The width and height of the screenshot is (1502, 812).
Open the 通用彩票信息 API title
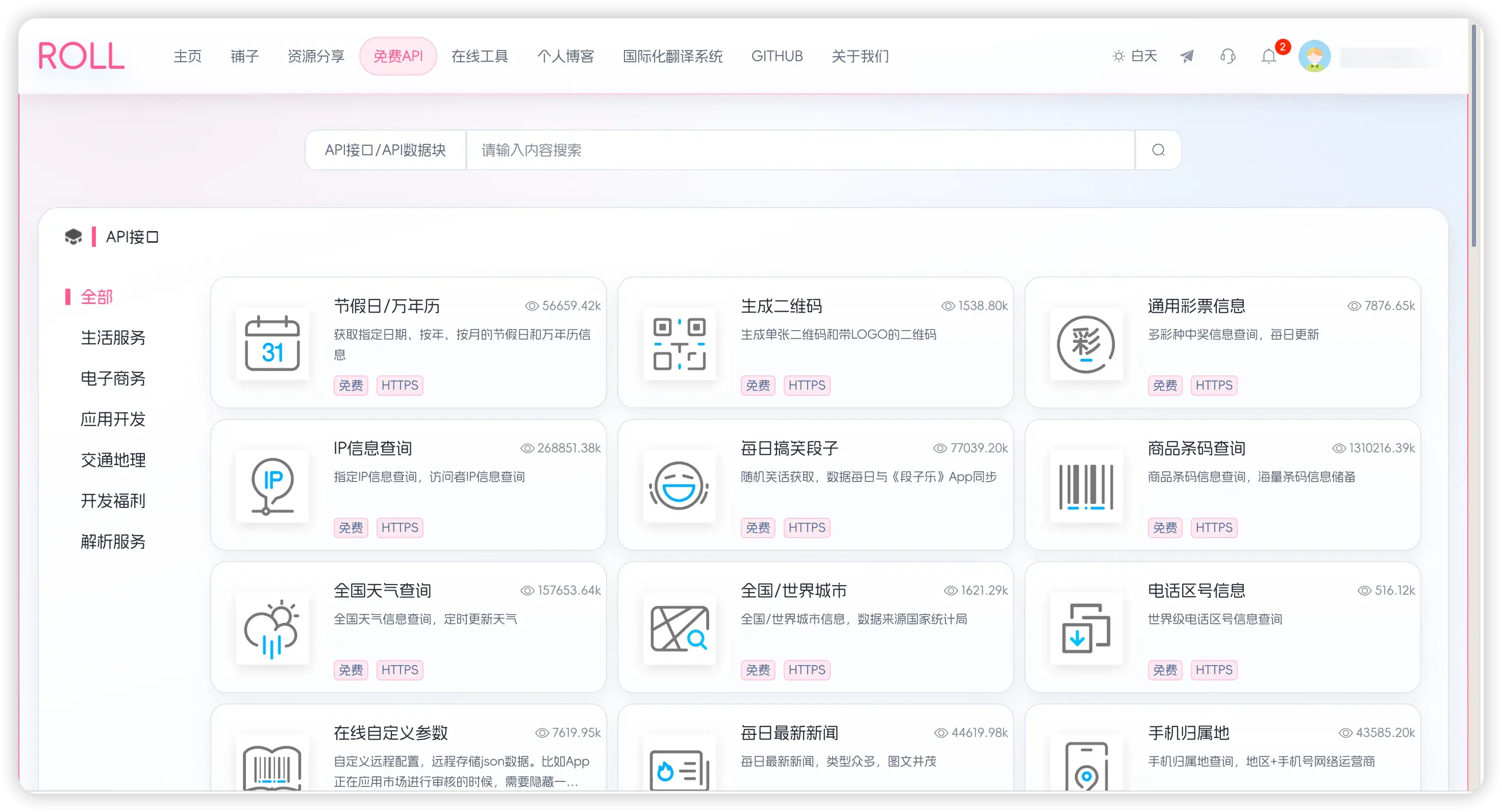1196,306
